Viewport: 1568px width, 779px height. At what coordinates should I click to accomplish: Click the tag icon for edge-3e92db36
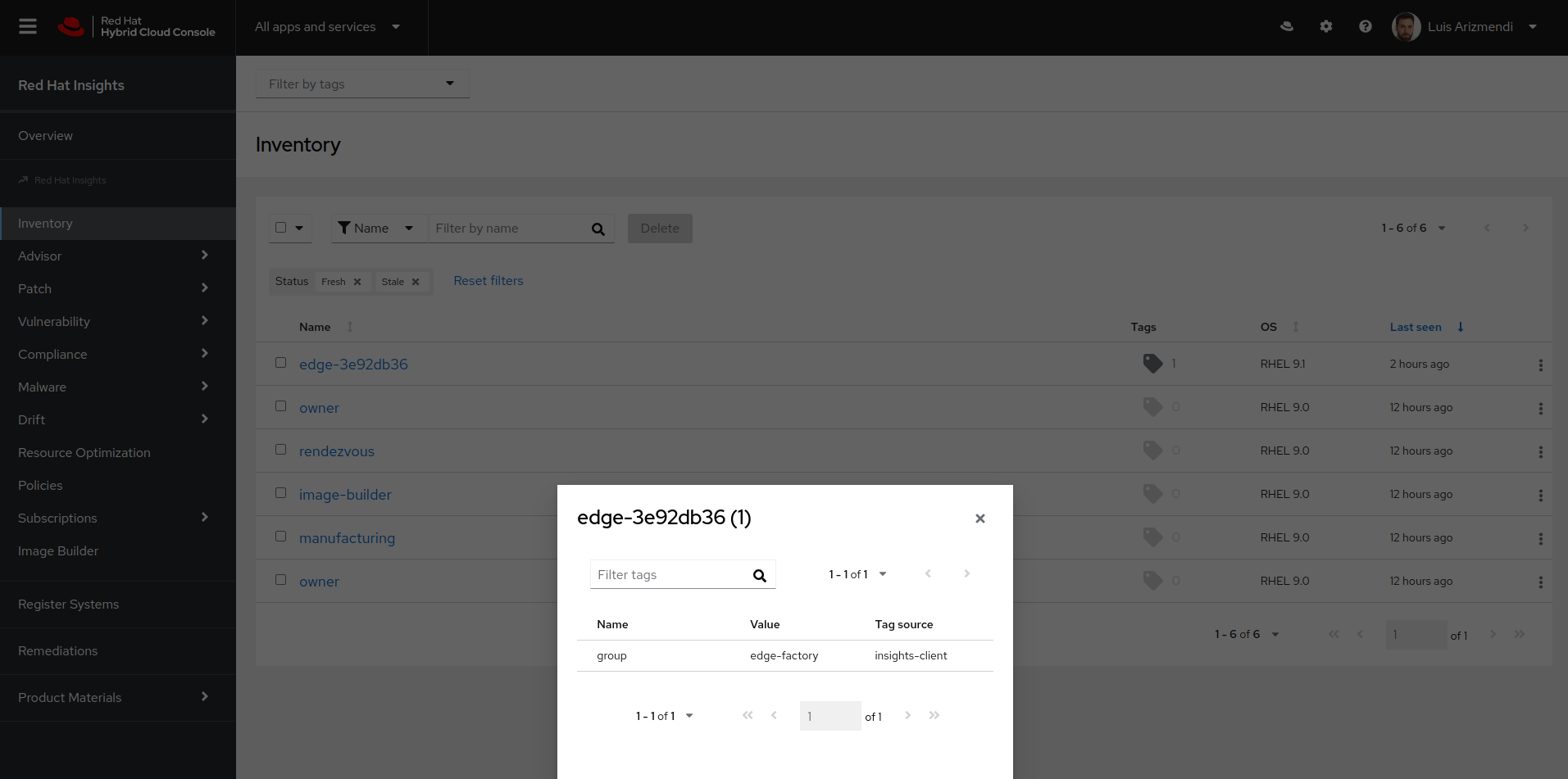pos(1152,363)
